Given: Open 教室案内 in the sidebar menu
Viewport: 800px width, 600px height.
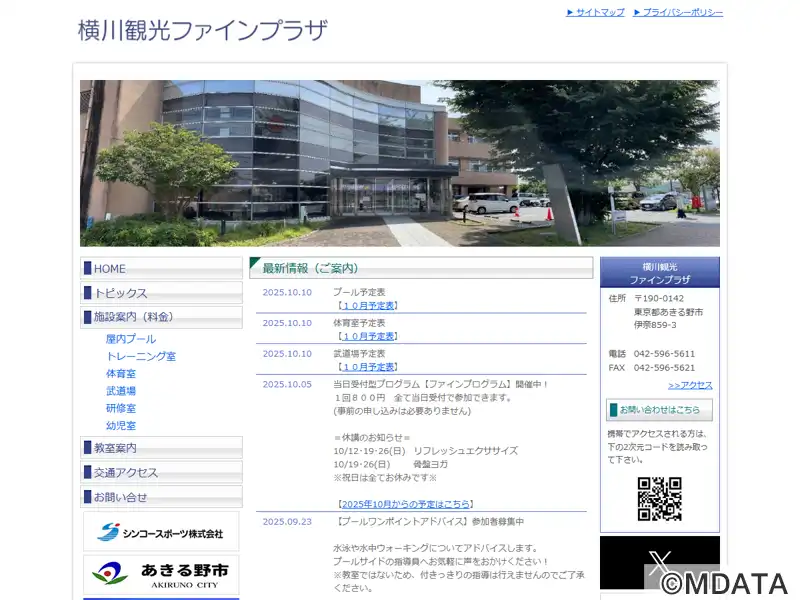Looking at the screenshot, I should click(x=115, y=448).
